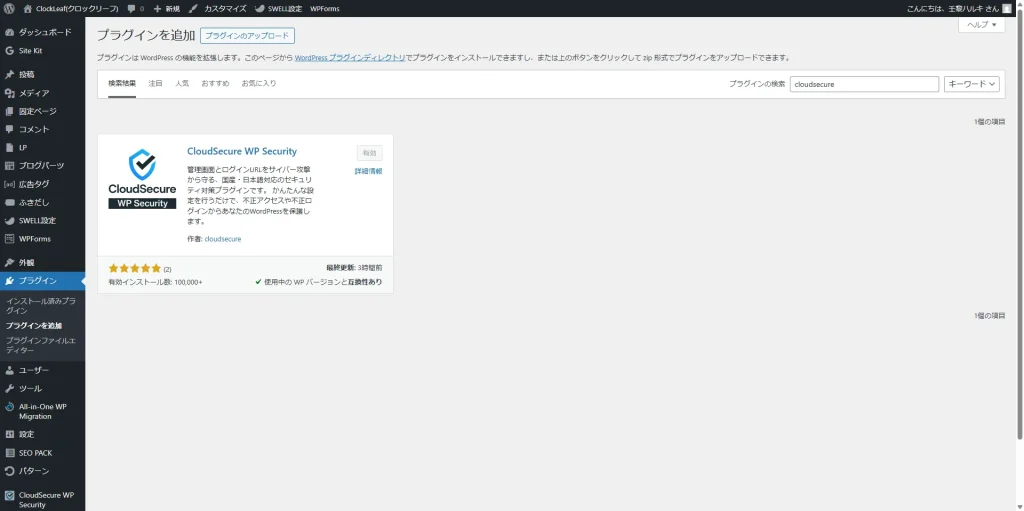This screenshot has width=1024, height=511.
Task: Open the 新規 add-new menu in admin bar
Action: [165, 8]
